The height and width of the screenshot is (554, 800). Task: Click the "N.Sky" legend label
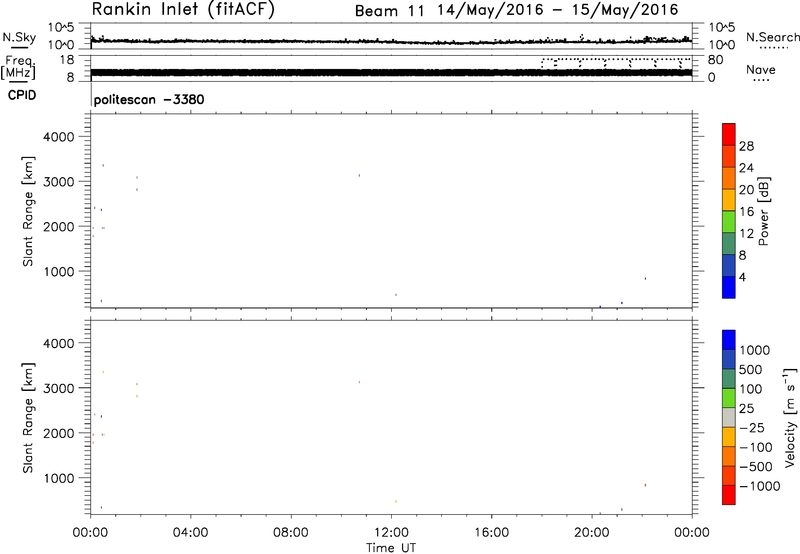point(19,38)
